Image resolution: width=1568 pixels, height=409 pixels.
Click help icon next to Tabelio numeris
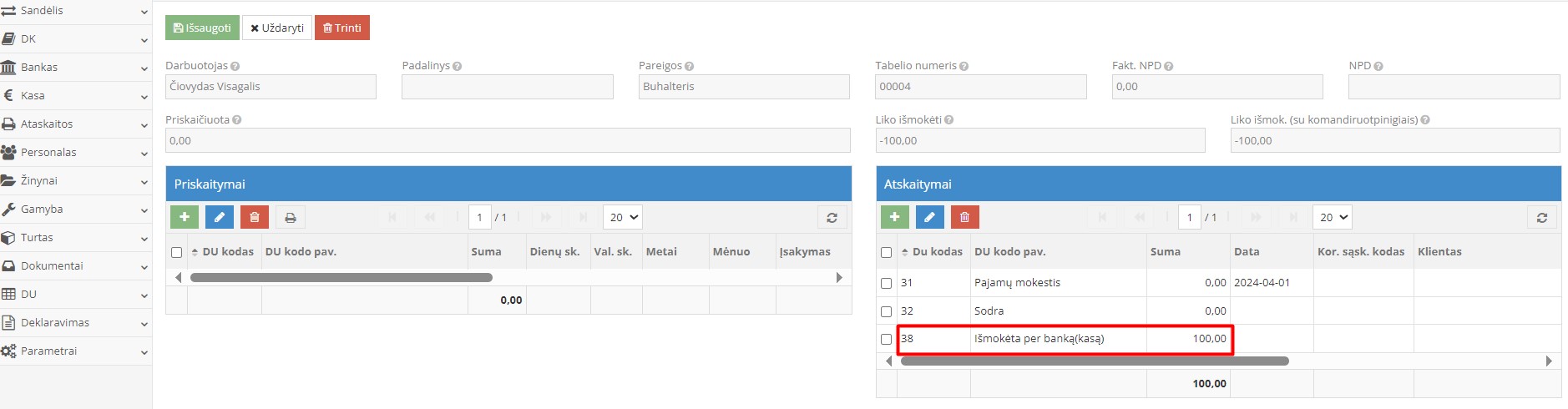pos(964,66)
